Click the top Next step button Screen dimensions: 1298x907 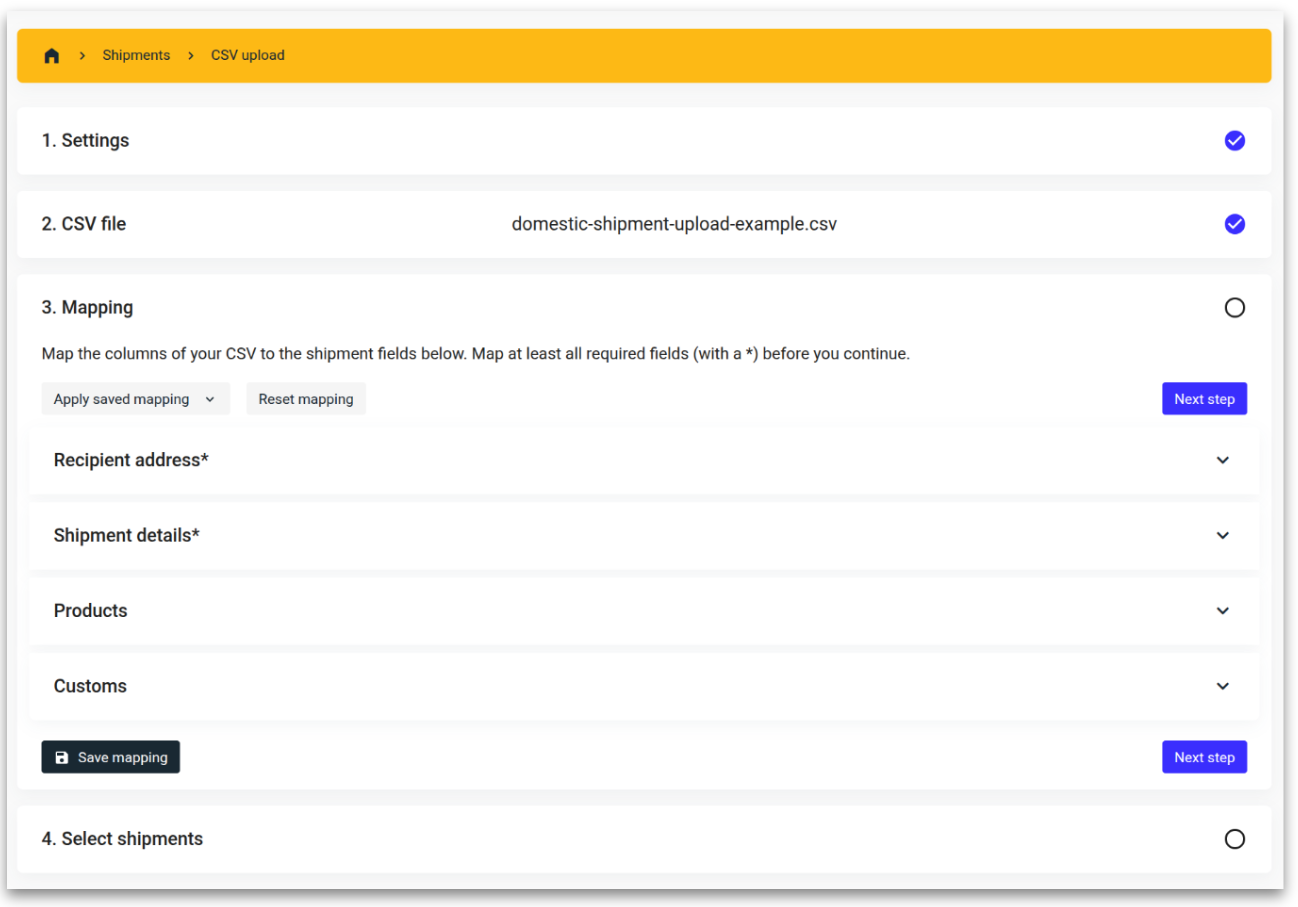[x=1204, y=399]
